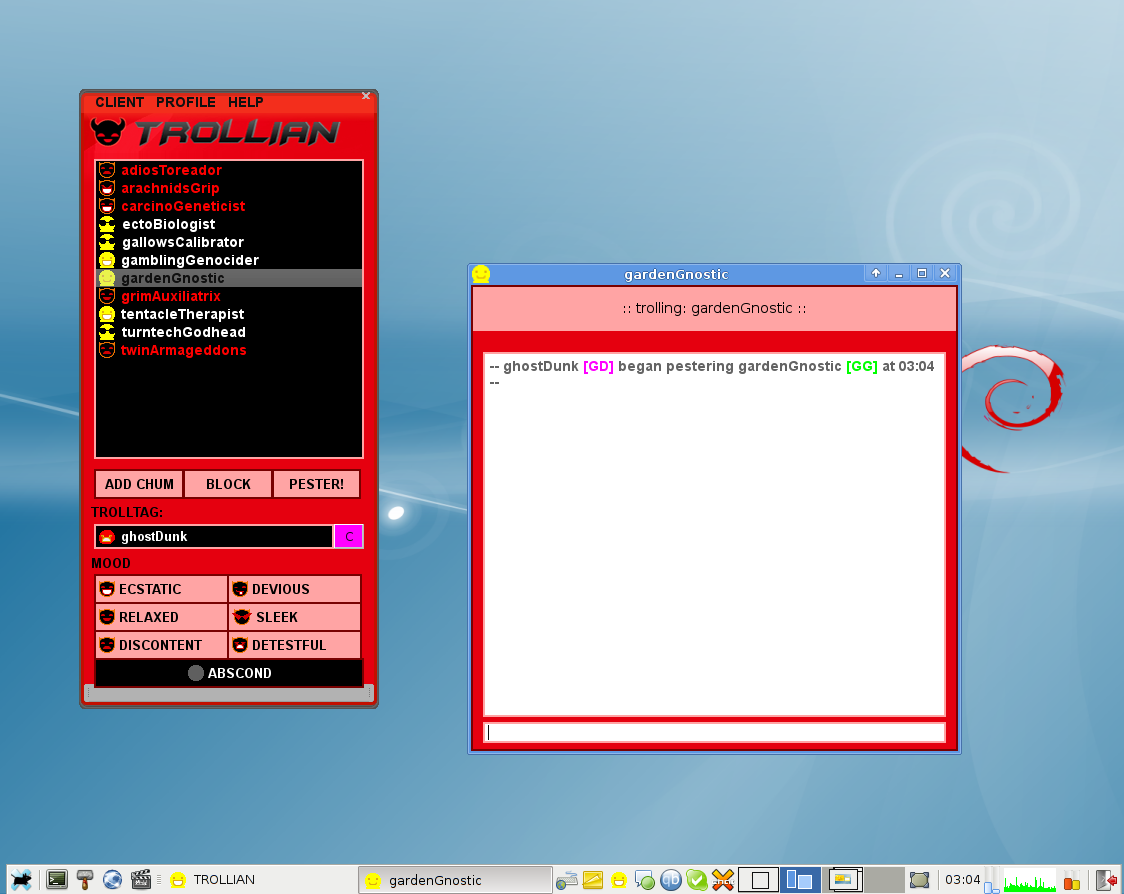Screen dimensions: 1124x894
Task: Click the sunglasses icon next to ectoBiologist
Action: click(107, 225)
